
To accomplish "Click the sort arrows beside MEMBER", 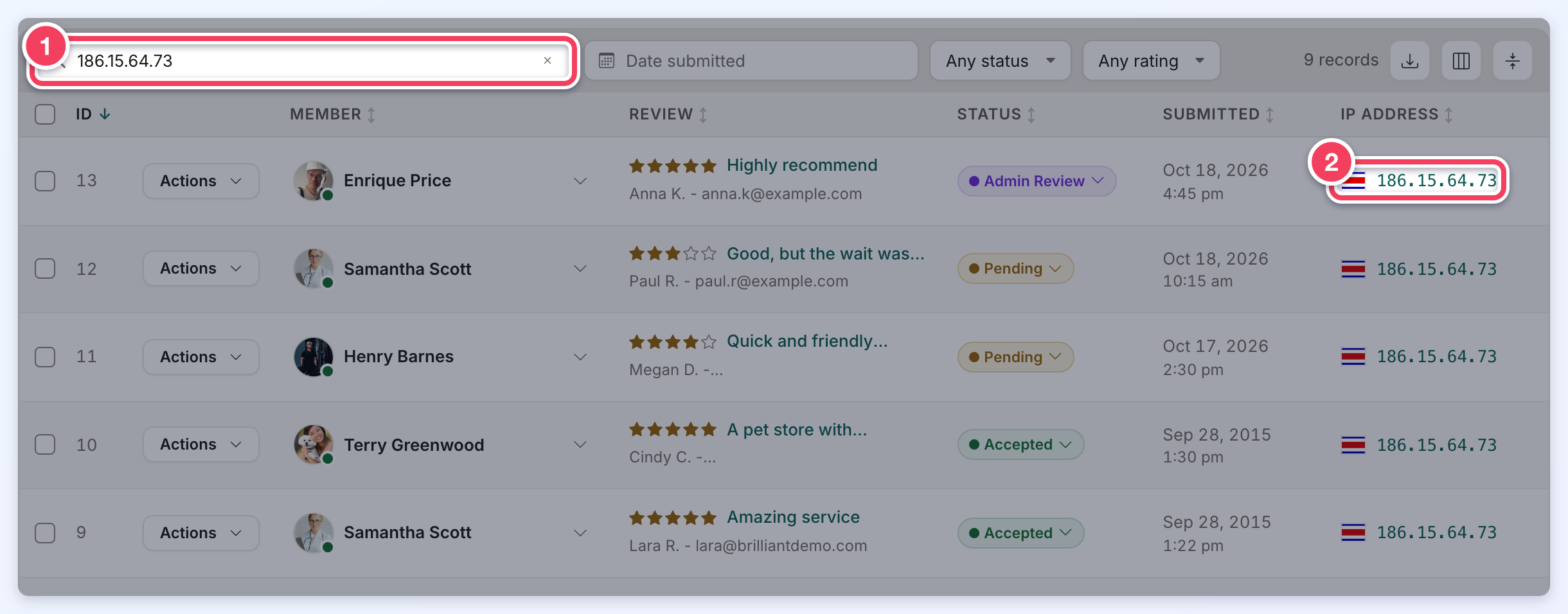I will coord(371,114).
